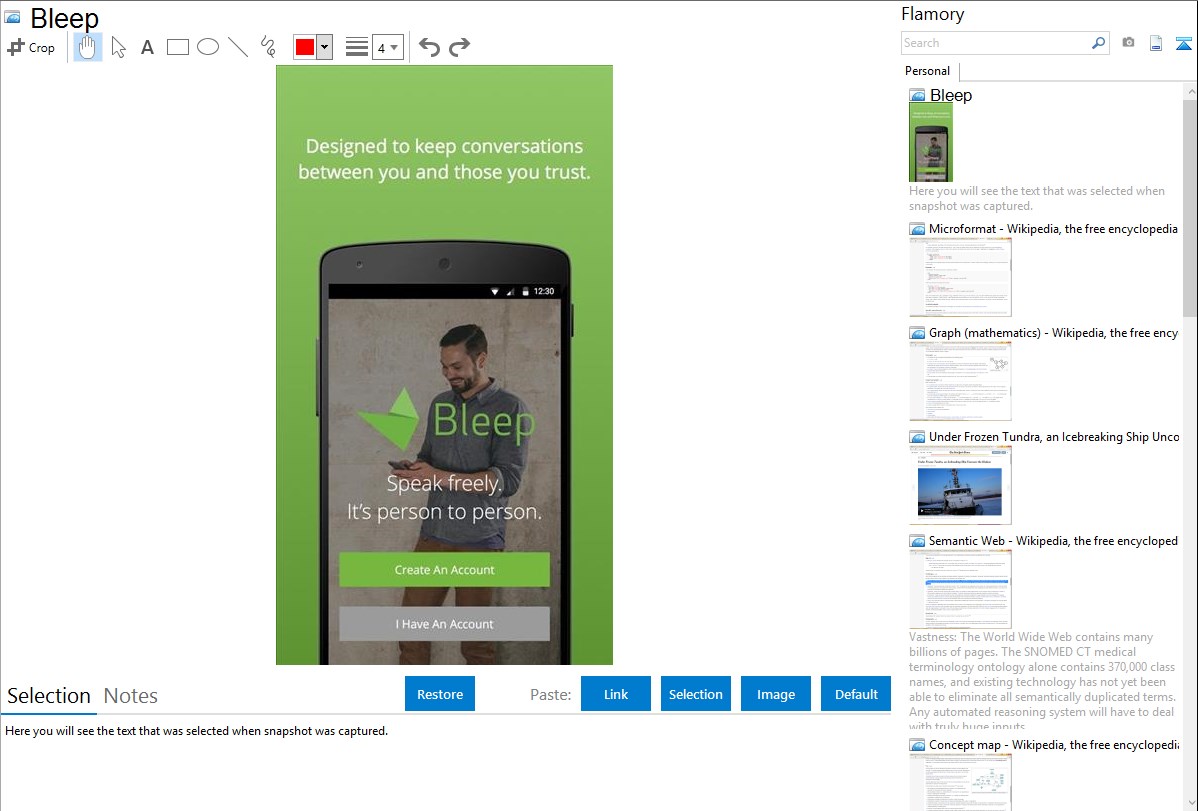
Task: Open the Microformat Wikipedia snapshot thumbnail
Action: (960, 277)
